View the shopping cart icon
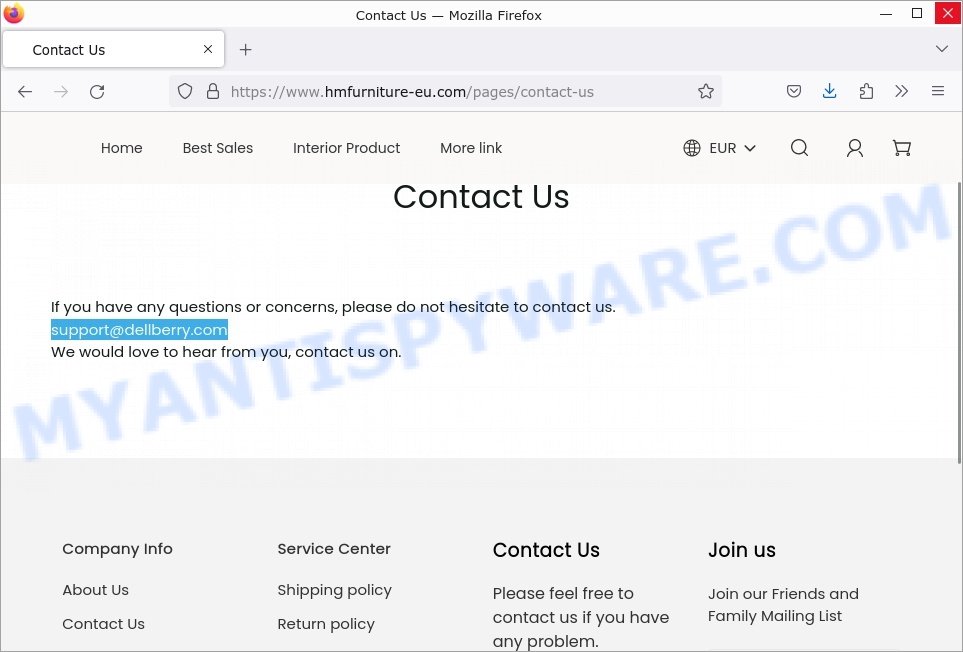 click(x=901, y=148)
